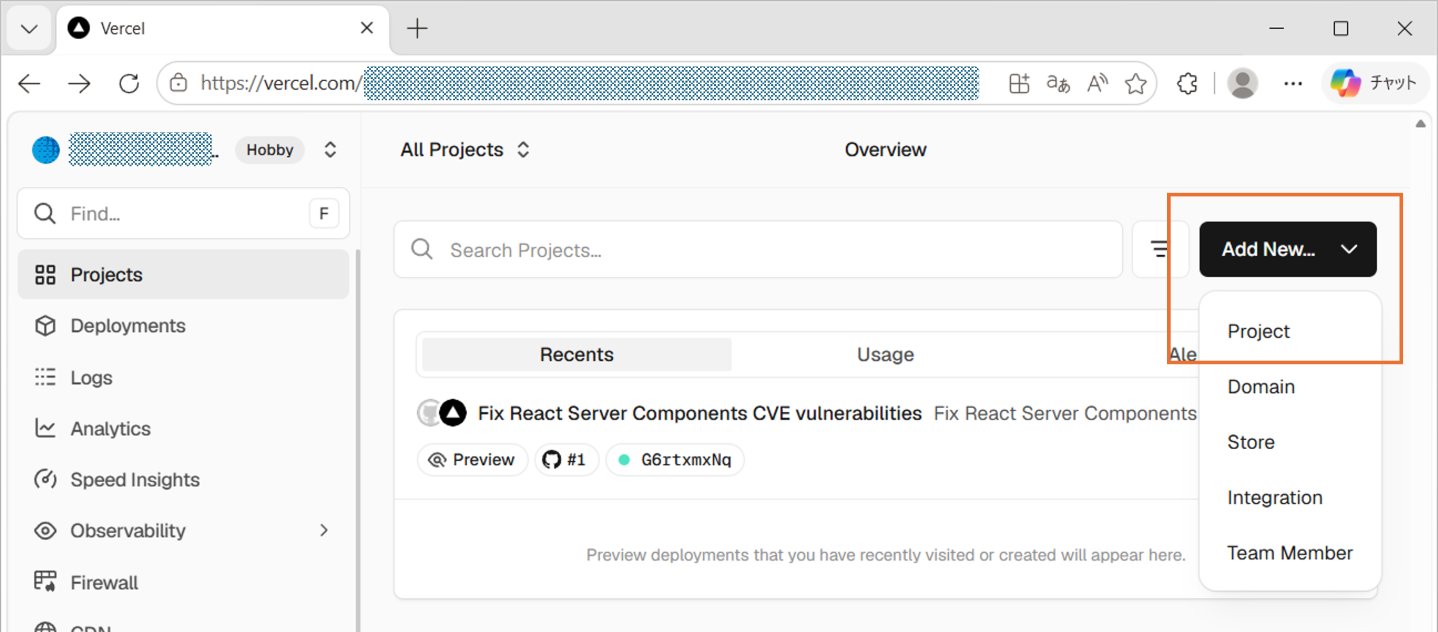Screen dimensions: 1438x632
Task: Open Fix React Server Components CVE vulnerabilities
Action: (x=700, y=413)
